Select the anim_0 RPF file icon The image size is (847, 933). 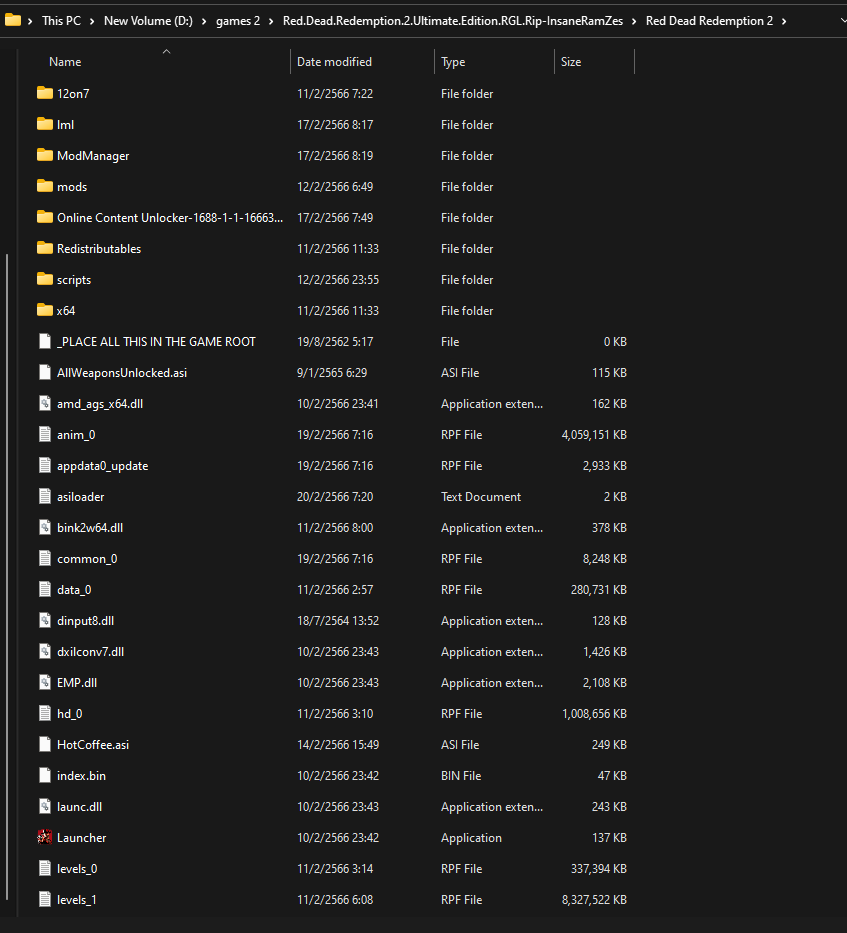[x=44, y=434]
